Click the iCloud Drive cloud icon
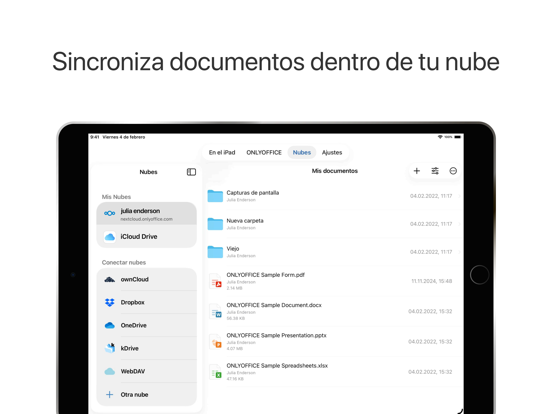Image resolution: width=552 pixels, height=414 pixels. click(x=109, y=237)
